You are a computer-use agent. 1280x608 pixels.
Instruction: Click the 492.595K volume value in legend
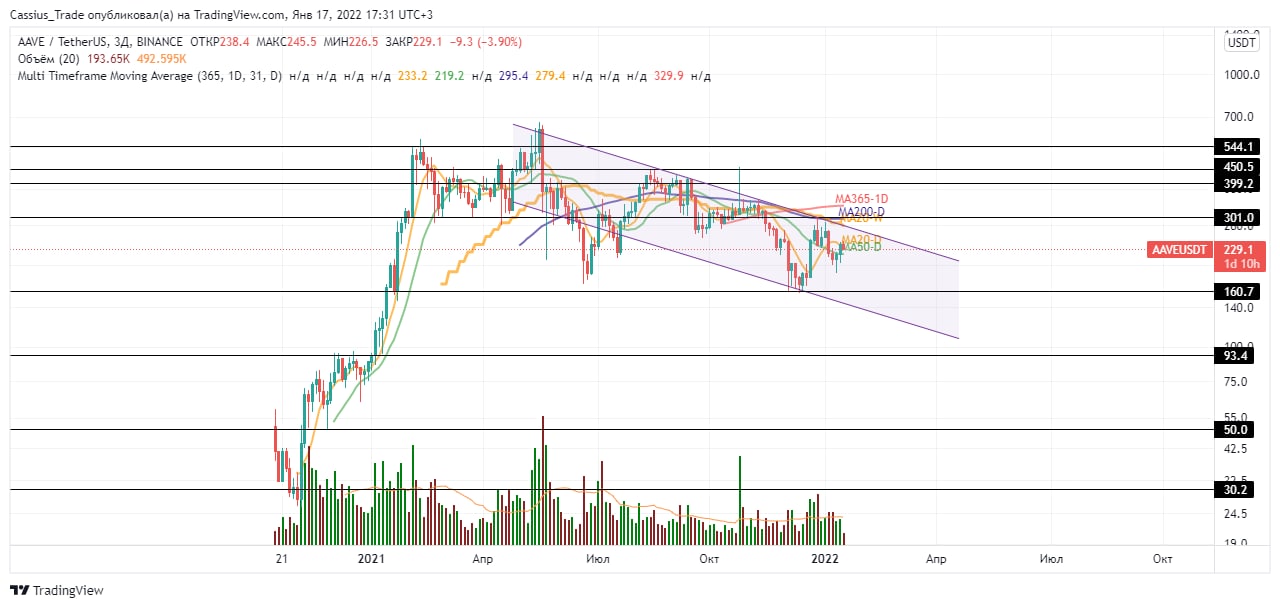pyautogui.click(x=161, y=59)
